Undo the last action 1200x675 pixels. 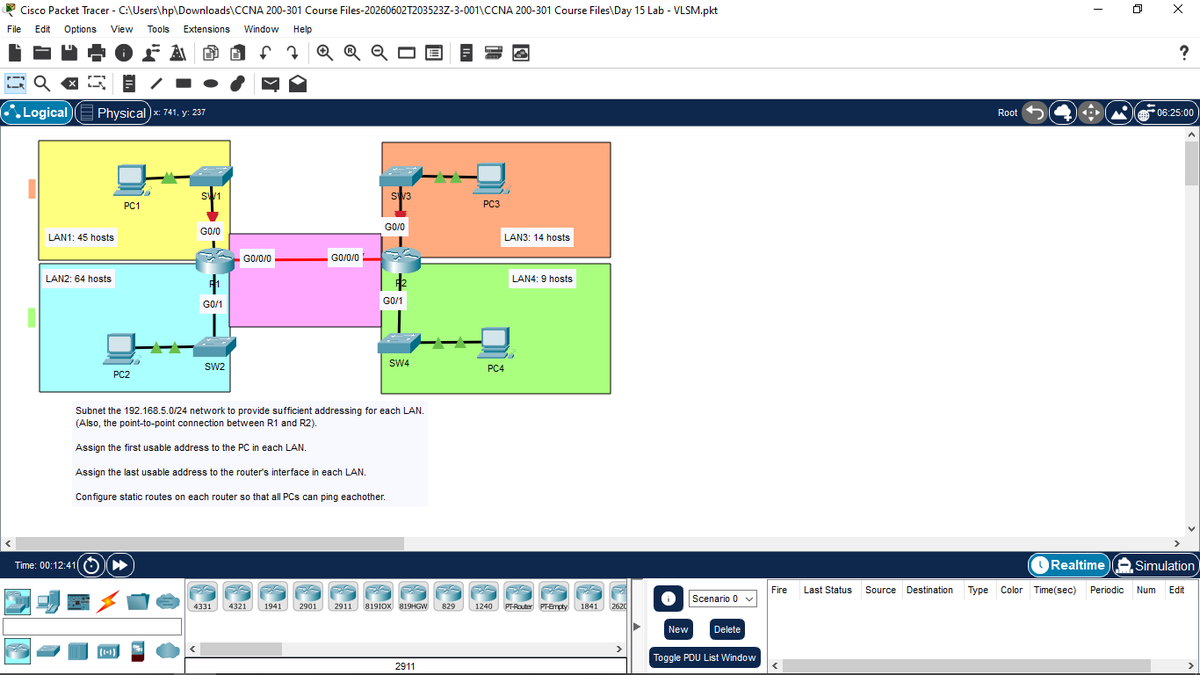(265, 53)
